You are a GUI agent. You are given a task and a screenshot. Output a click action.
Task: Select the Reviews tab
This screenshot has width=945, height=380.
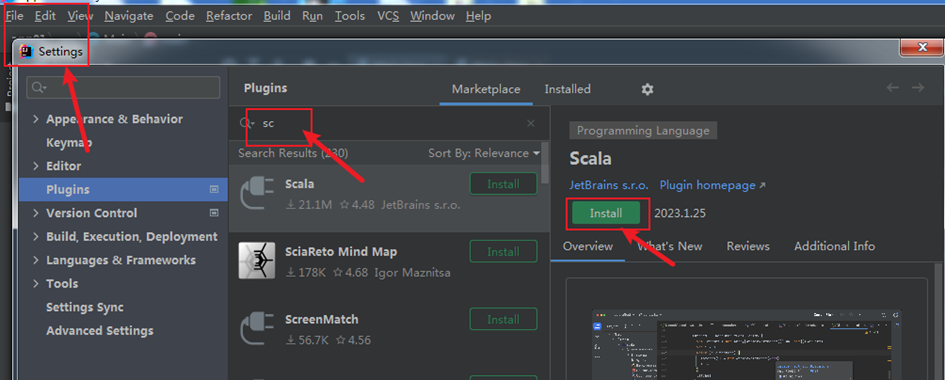[x=748, y=246]
